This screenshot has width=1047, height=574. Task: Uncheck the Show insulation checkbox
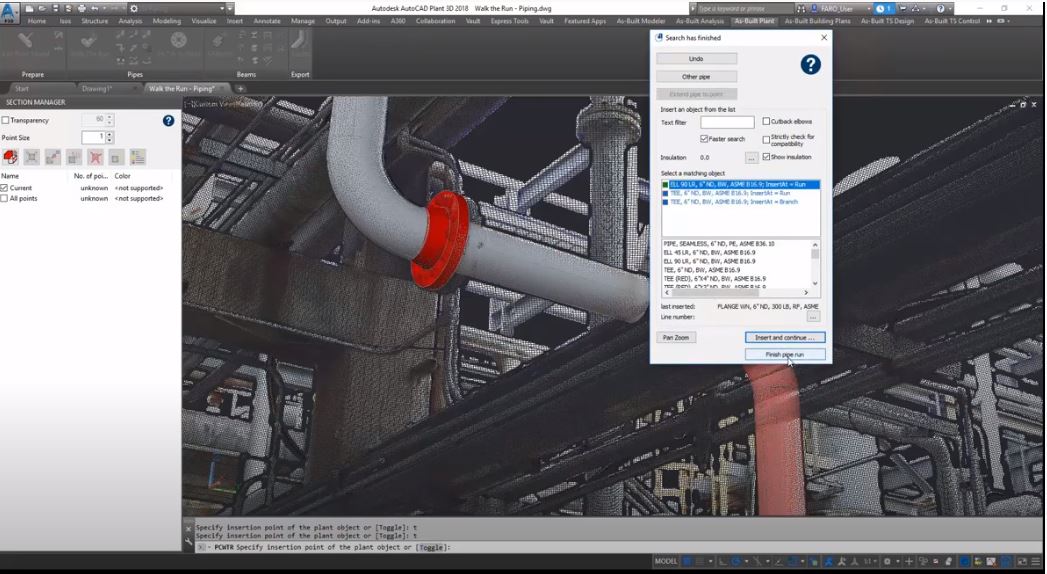[766, 157]
